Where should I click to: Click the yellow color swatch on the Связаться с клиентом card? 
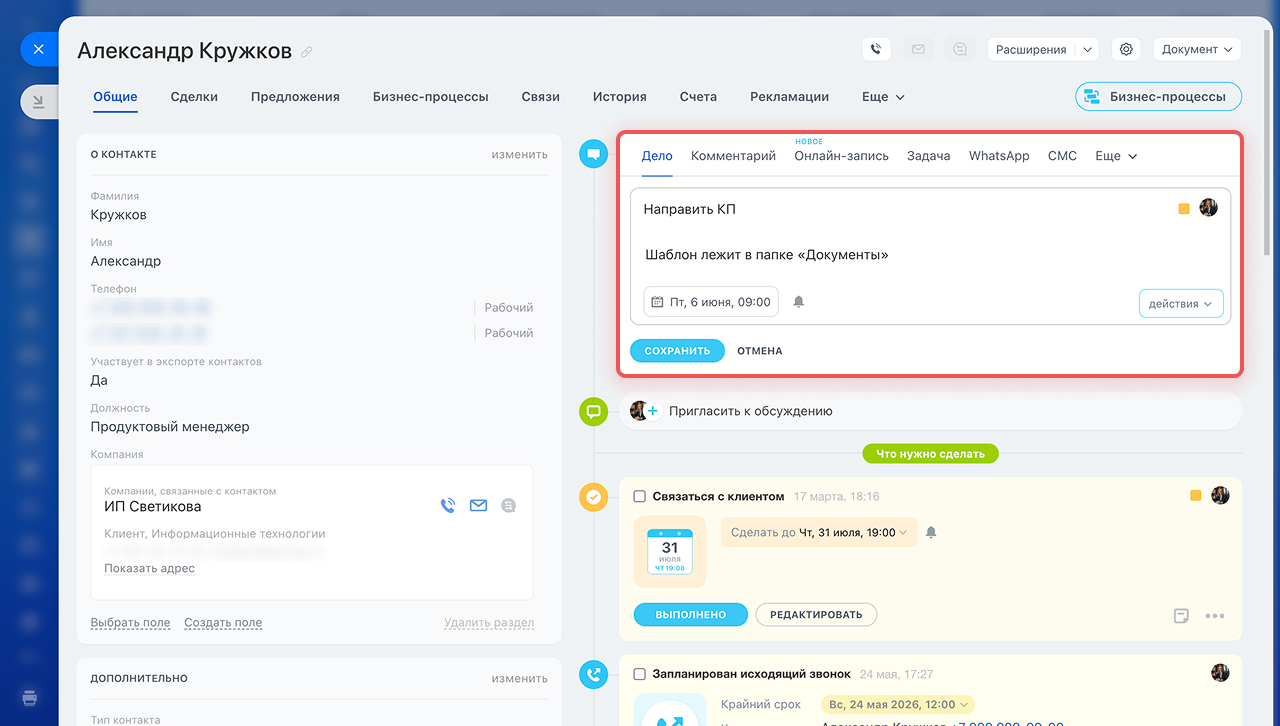tap(1196, 496)
